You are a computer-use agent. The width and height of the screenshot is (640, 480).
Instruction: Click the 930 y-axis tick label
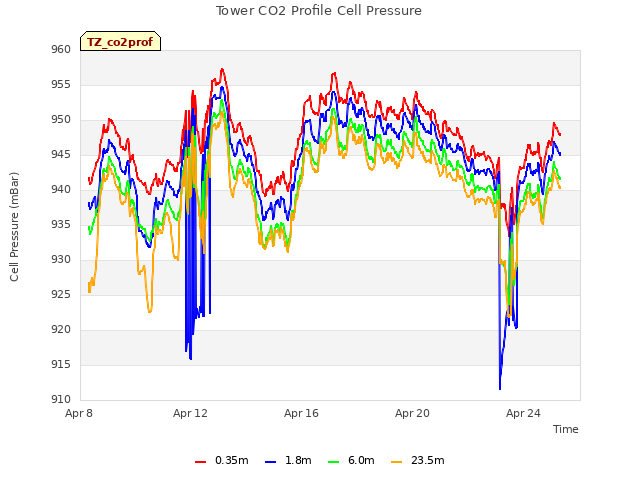click(x=61, y=260)
